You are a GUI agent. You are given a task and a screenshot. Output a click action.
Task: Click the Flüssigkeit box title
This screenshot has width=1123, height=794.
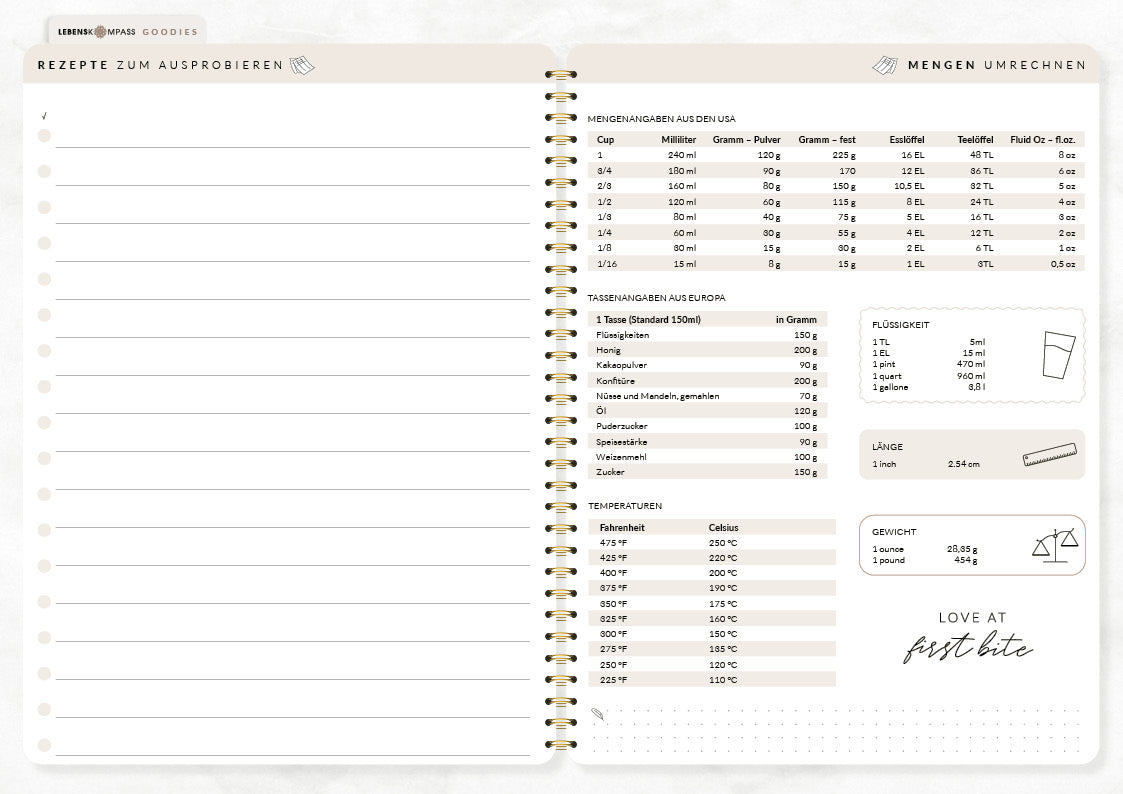tap(900, 325)
